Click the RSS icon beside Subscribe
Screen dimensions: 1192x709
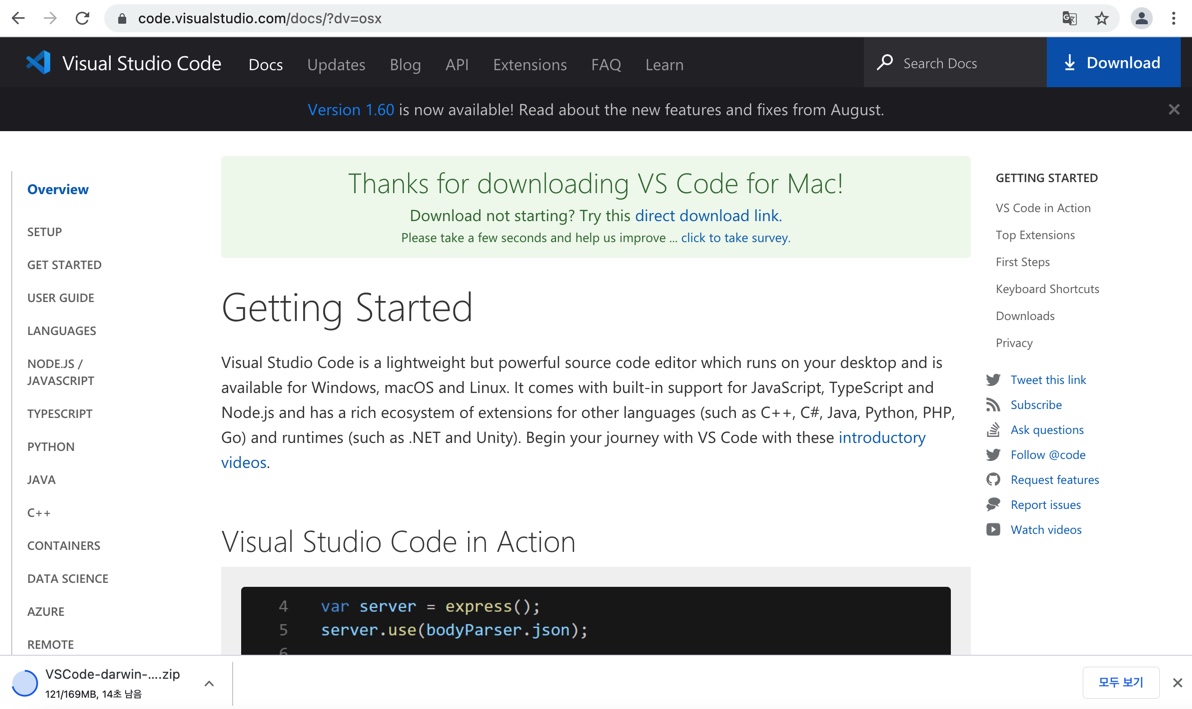tap(993, 405)
